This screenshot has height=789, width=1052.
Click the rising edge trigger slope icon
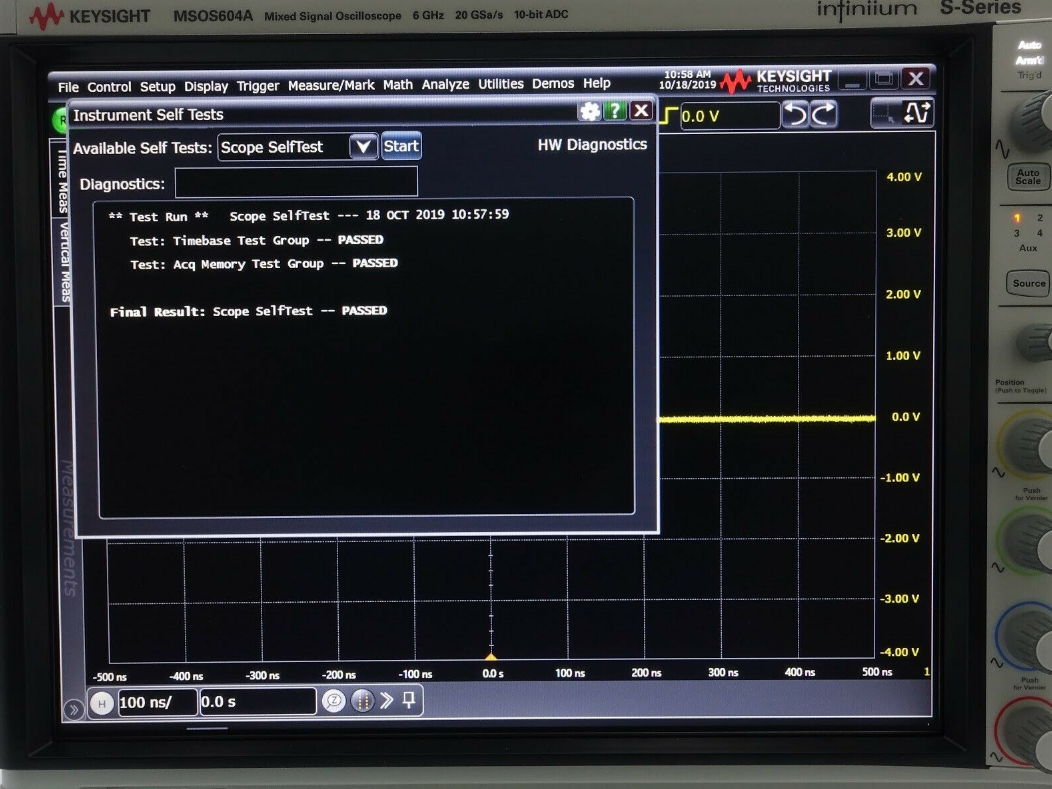pyautogui.click(x=669, y=116)
